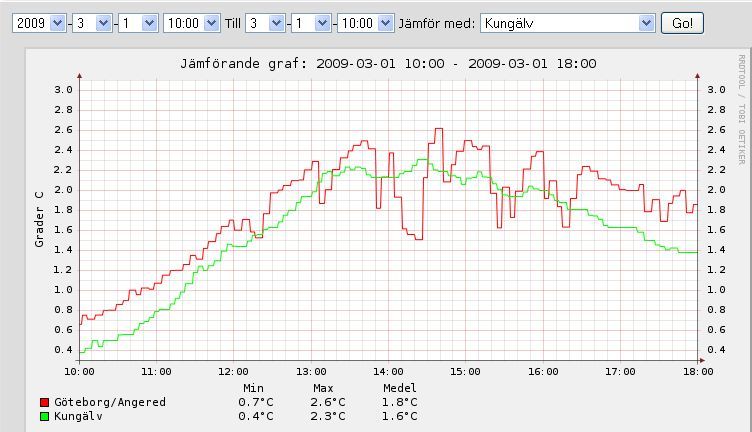This screenshot has width=752, height=432.
Task: Click the 1.6°C Medel value for Kungälv
Action: [x=400, y=416]
